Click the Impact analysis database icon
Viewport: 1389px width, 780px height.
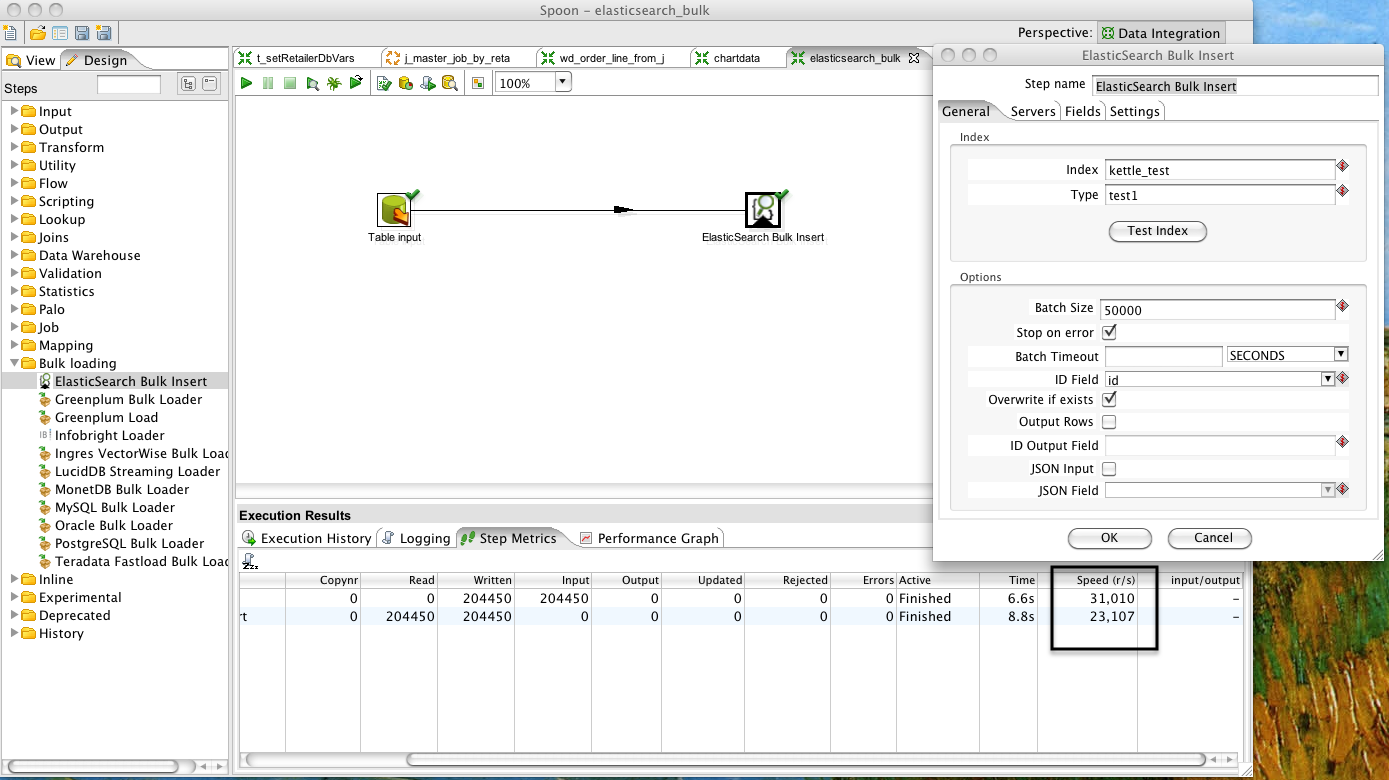(406, 83)
